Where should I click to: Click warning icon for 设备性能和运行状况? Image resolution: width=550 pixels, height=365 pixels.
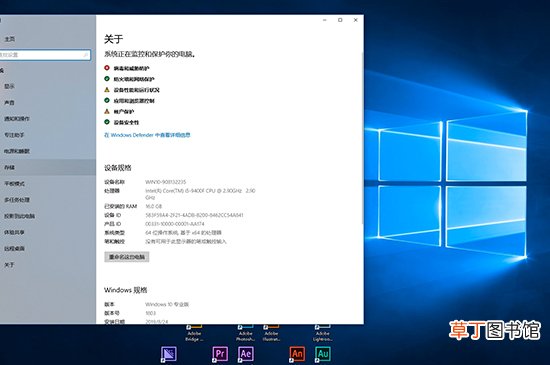coord(107,89)
